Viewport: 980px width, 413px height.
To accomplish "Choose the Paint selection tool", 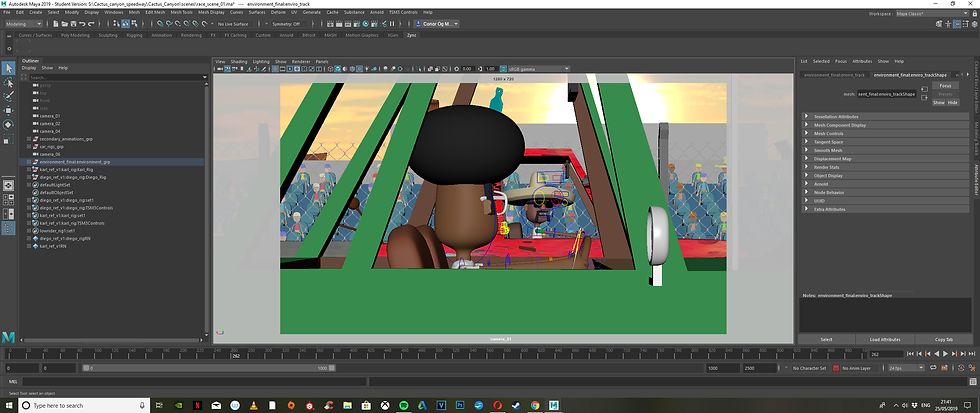I will click(x=8, y=96).
